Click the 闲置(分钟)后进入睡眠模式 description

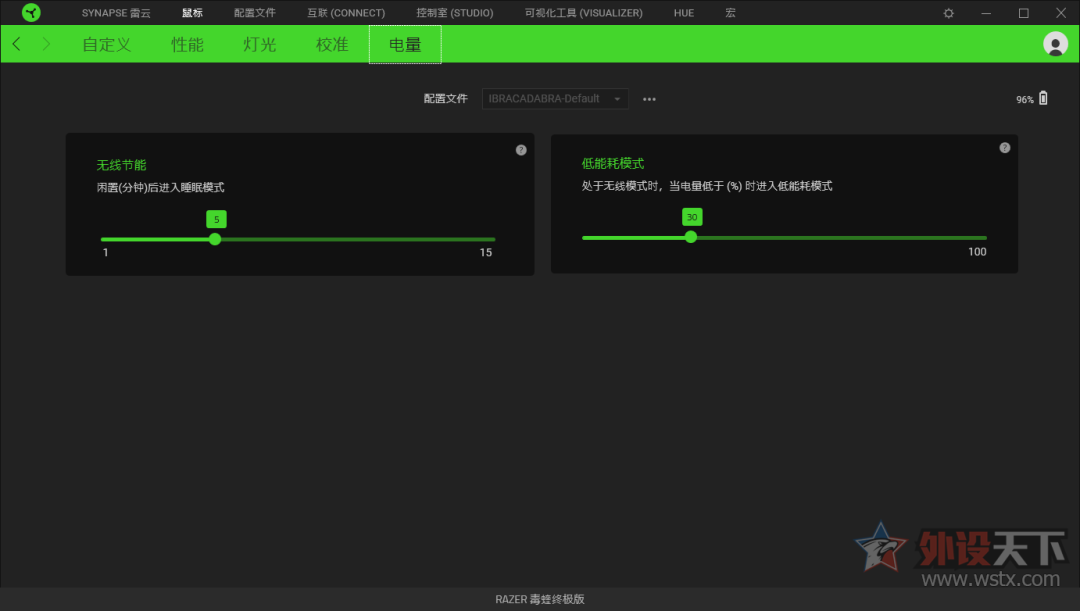pos(160,187)
